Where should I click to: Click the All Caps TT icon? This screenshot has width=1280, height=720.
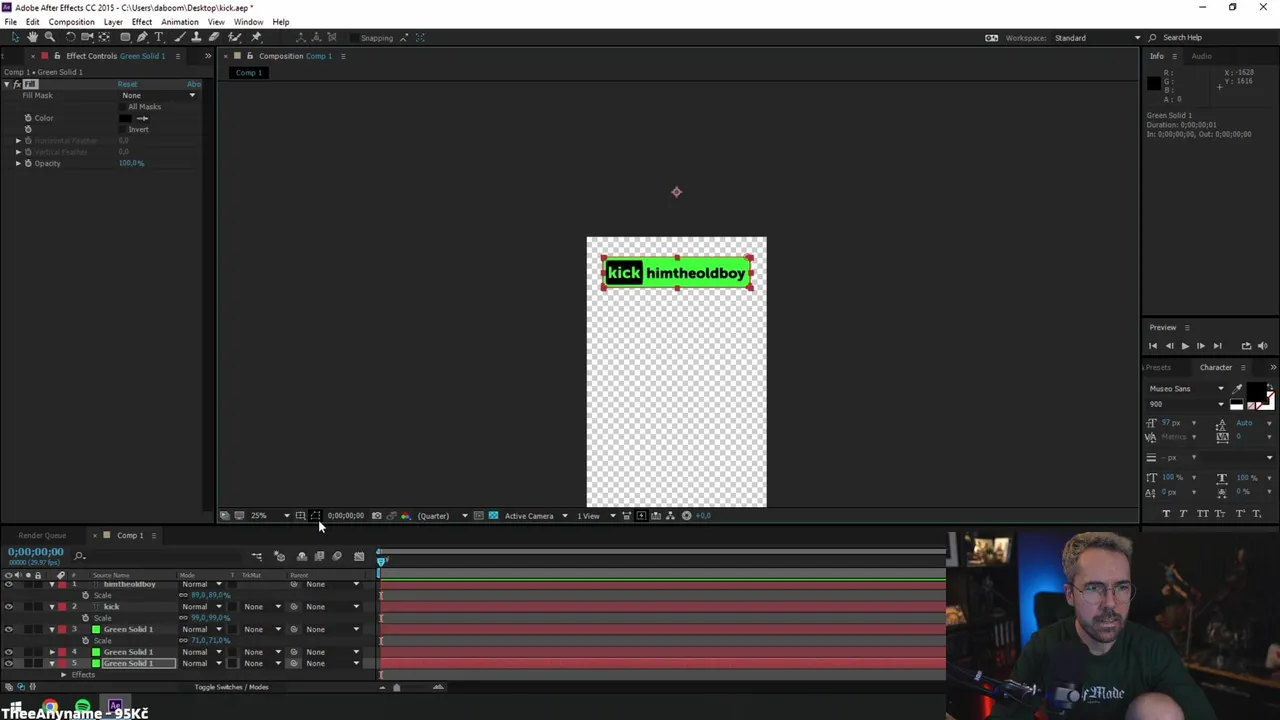tap(1203, 513)
